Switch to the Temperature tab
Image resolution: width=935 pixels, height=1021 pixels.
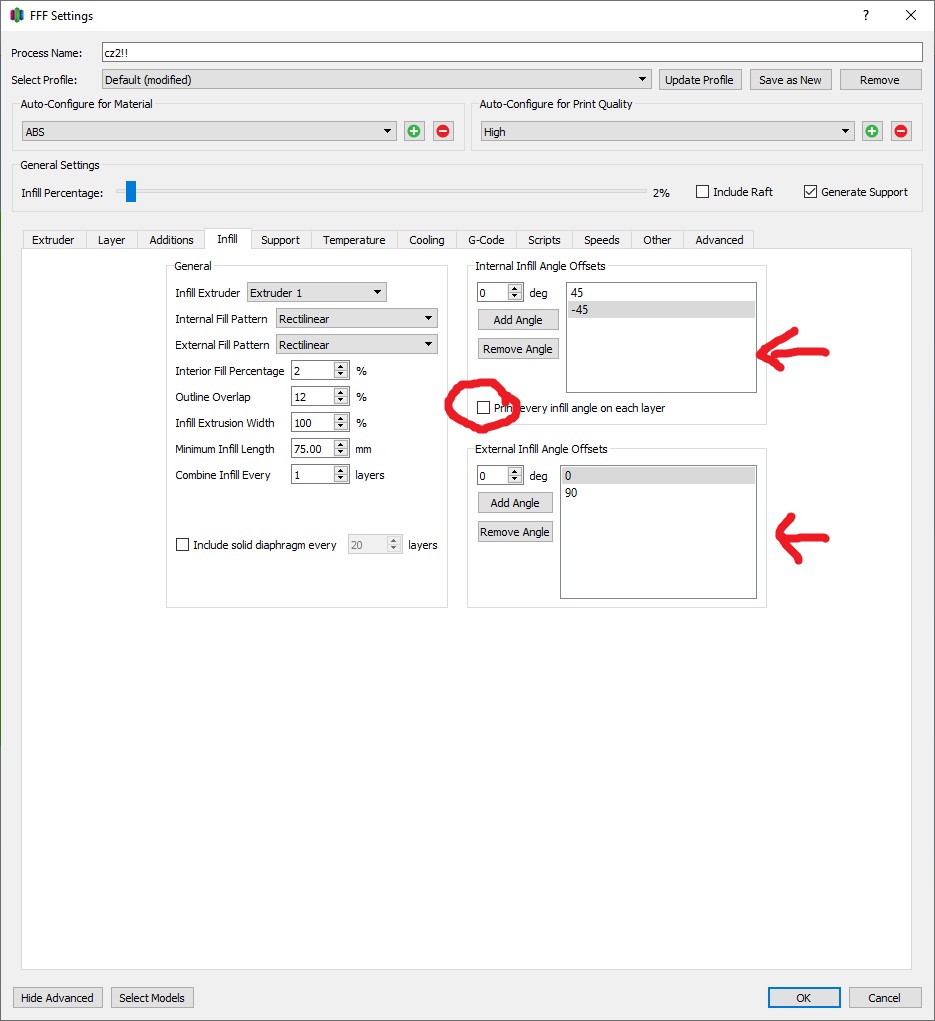[x=354, y=240]
